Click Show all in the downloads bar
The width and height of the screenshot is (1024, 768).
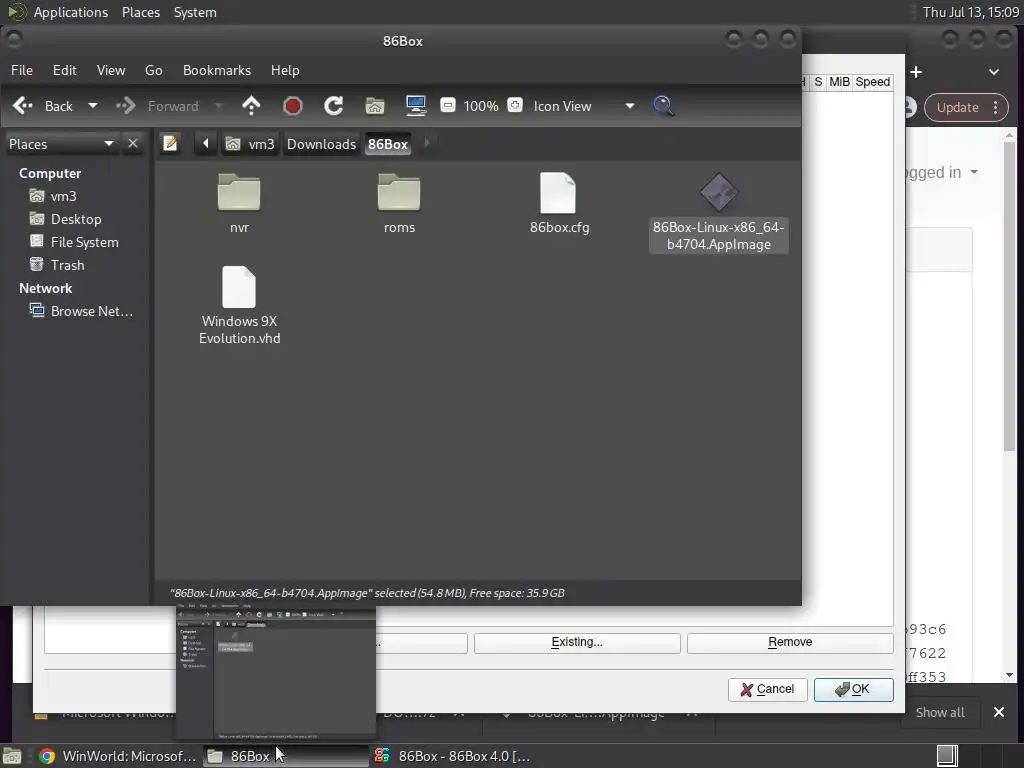[940, 712]
